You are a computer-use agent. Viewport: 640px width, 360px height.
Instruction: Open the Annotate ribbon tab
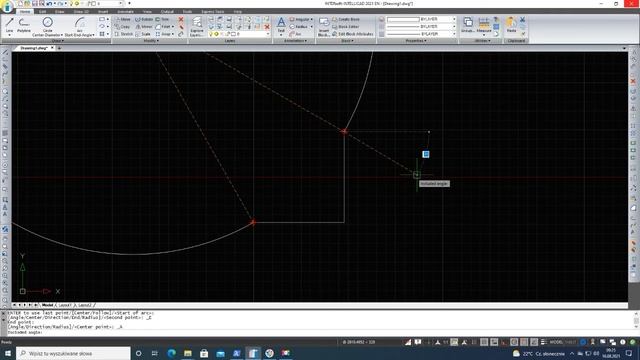(x=125, y=11)
